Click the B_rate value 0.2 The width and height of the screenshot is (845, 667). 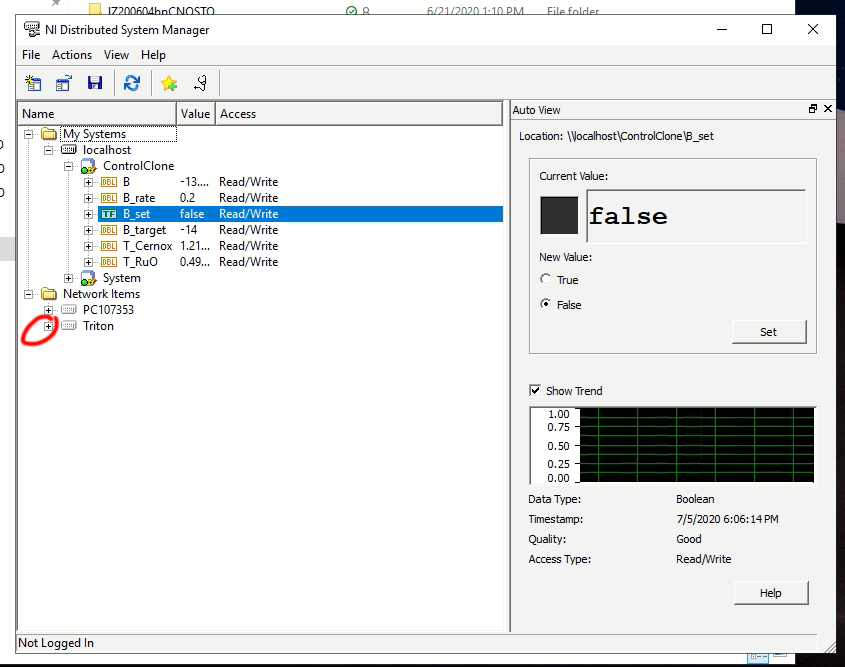(x=188, y=198)
